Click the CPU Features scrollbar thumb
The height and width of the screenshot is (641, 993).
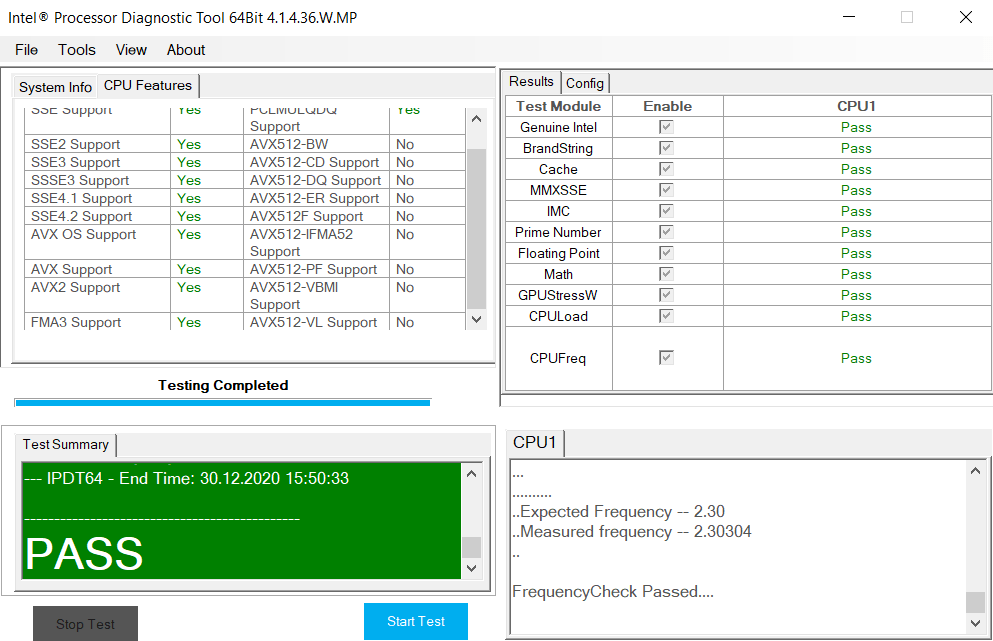click(x=477, y=229)
